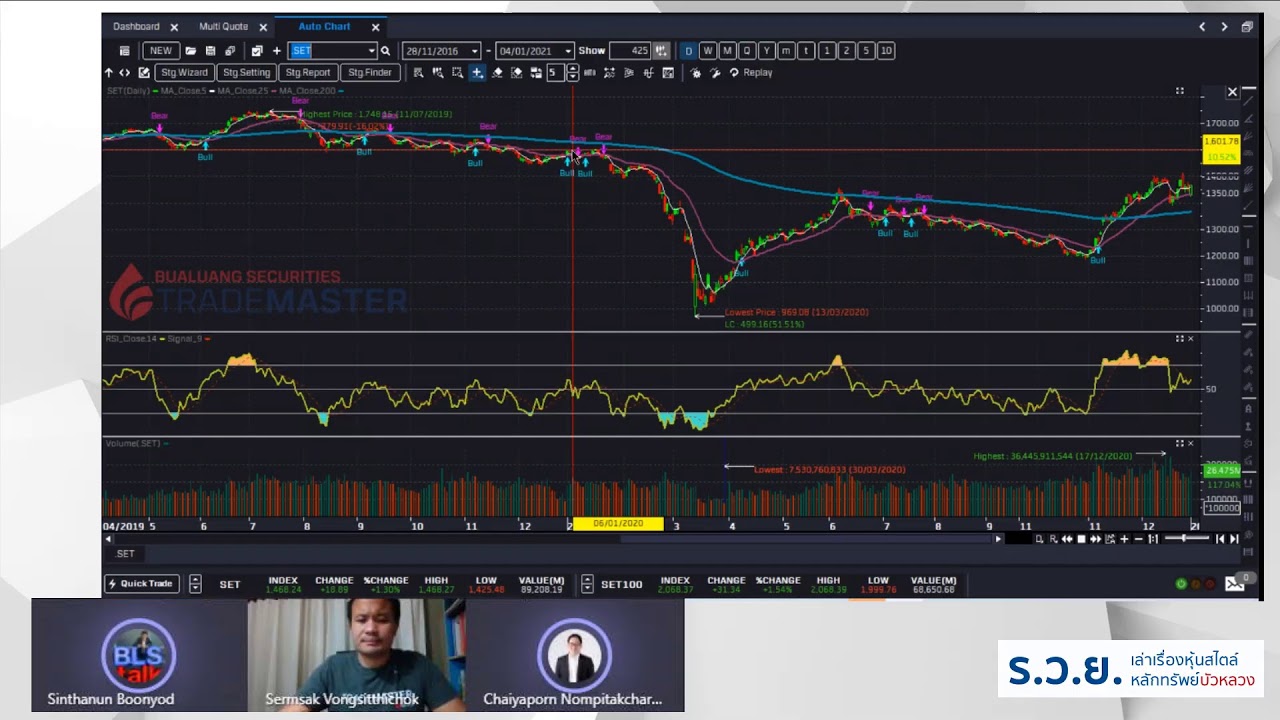This screenshot has height=720, width=1280.
Task: Select the 1 timeframe button
Action: coord(827,51)
